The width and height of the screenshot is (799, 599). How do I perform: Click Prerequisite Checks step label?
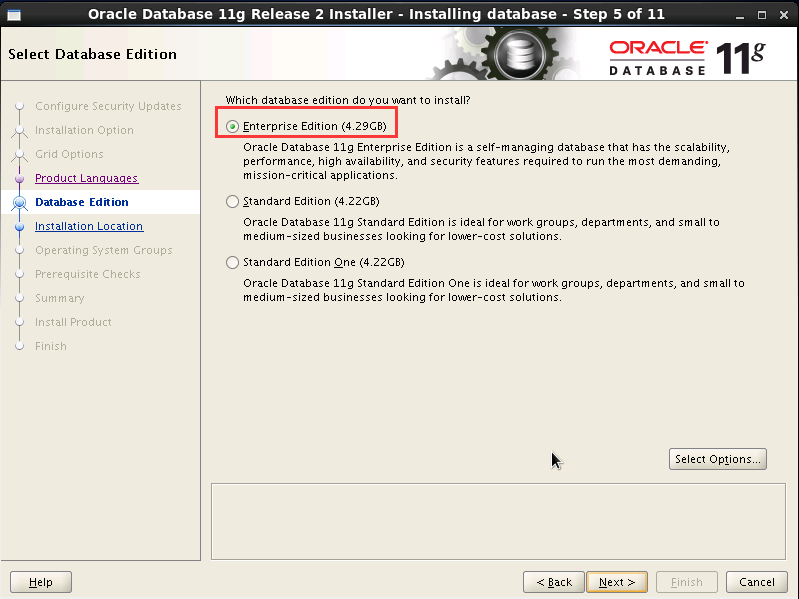coord(88,274)
